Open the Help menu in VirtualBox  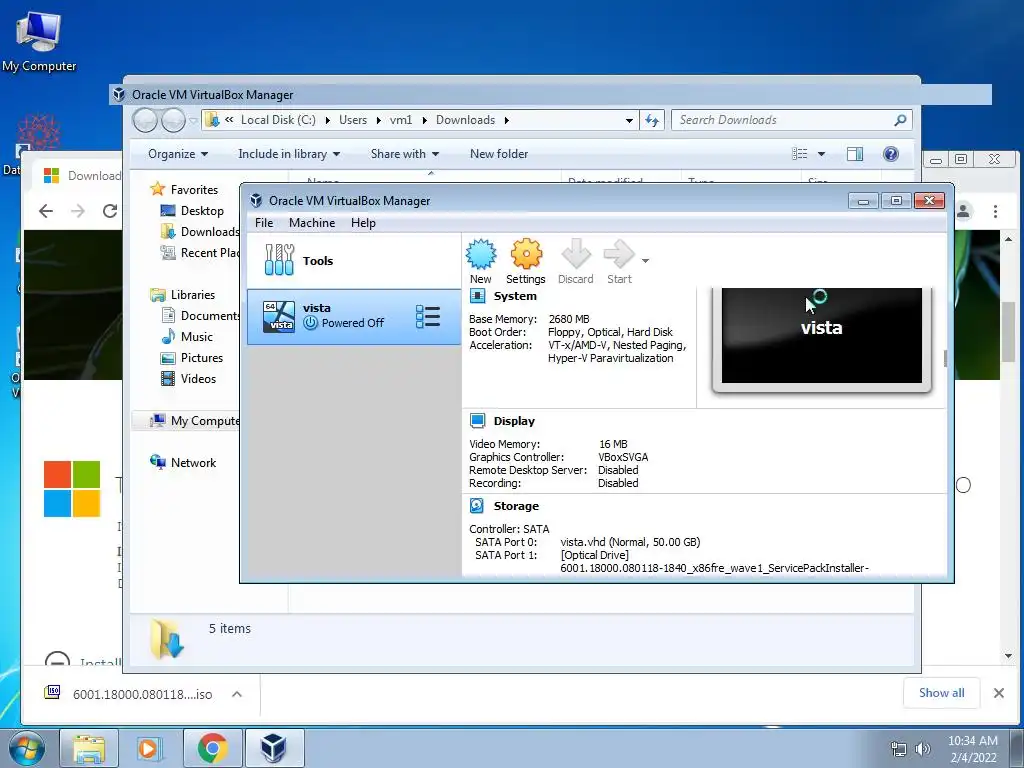363,223
